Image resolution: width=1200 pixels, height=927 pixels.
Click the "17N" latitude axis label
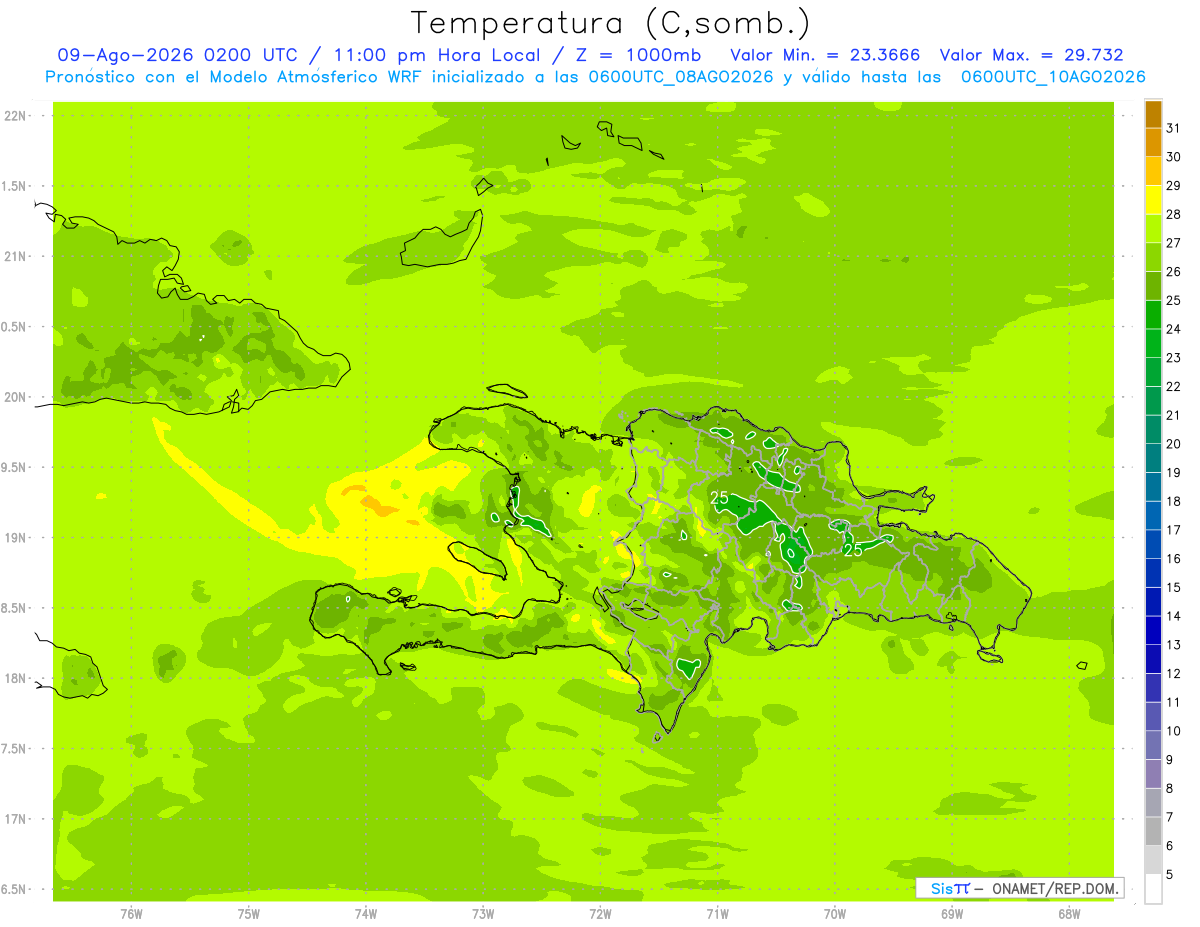[17, 819]
